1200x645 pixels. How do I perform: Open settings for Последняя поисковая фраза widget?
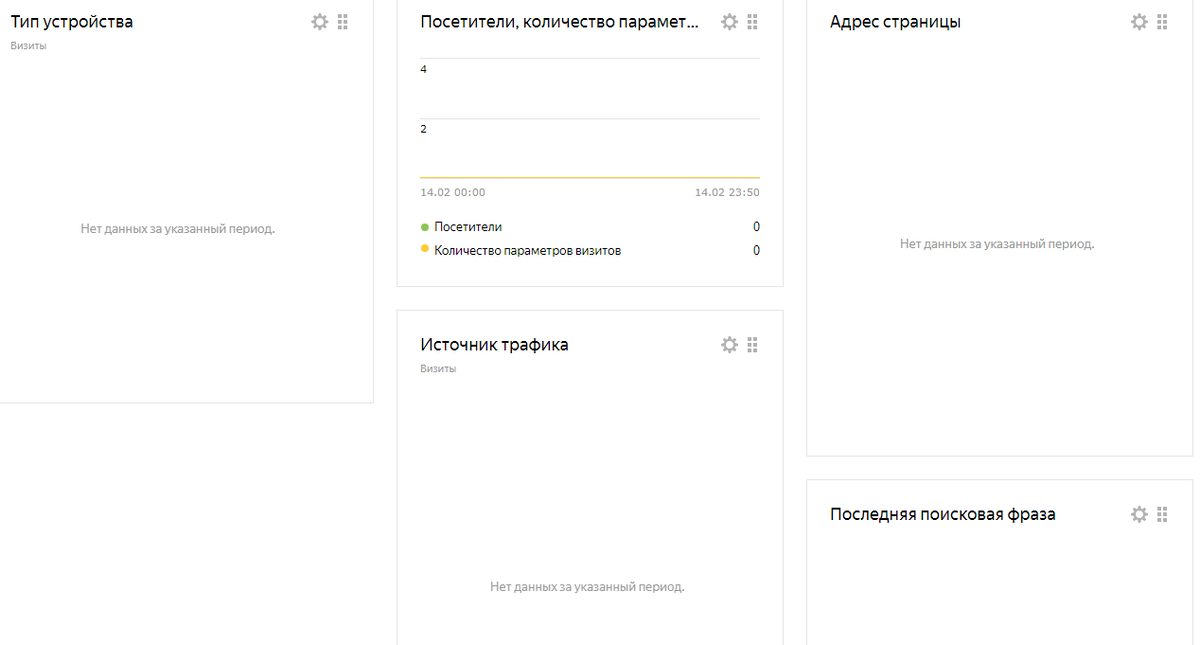click(x=1139, y=514)
